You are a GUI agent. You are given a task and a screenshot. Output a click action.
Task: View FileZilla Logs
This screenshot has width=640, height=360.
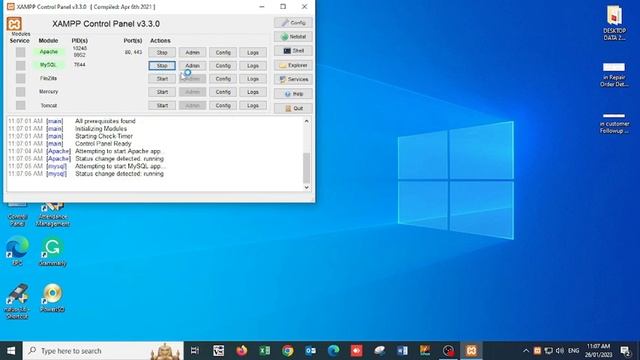pyautogui.click(x=253, y=79)
